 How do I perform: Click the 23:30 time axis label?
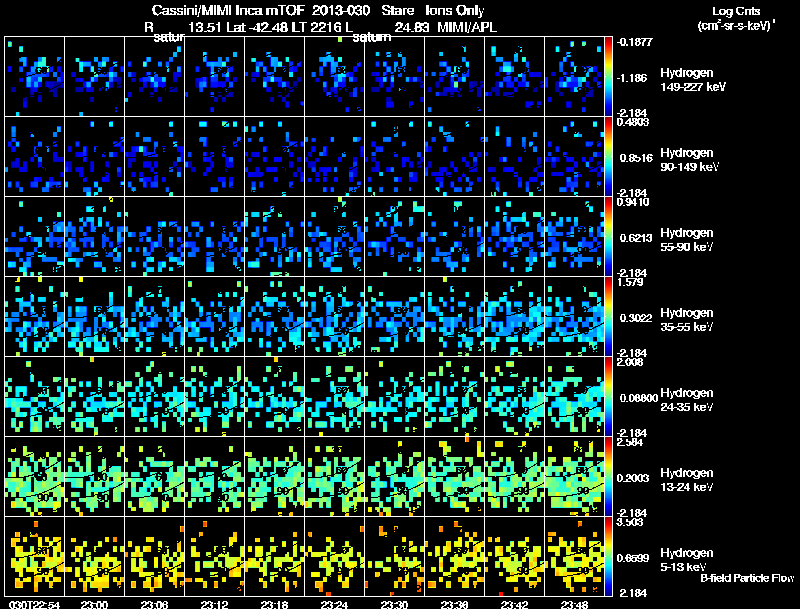pos(394,605)
